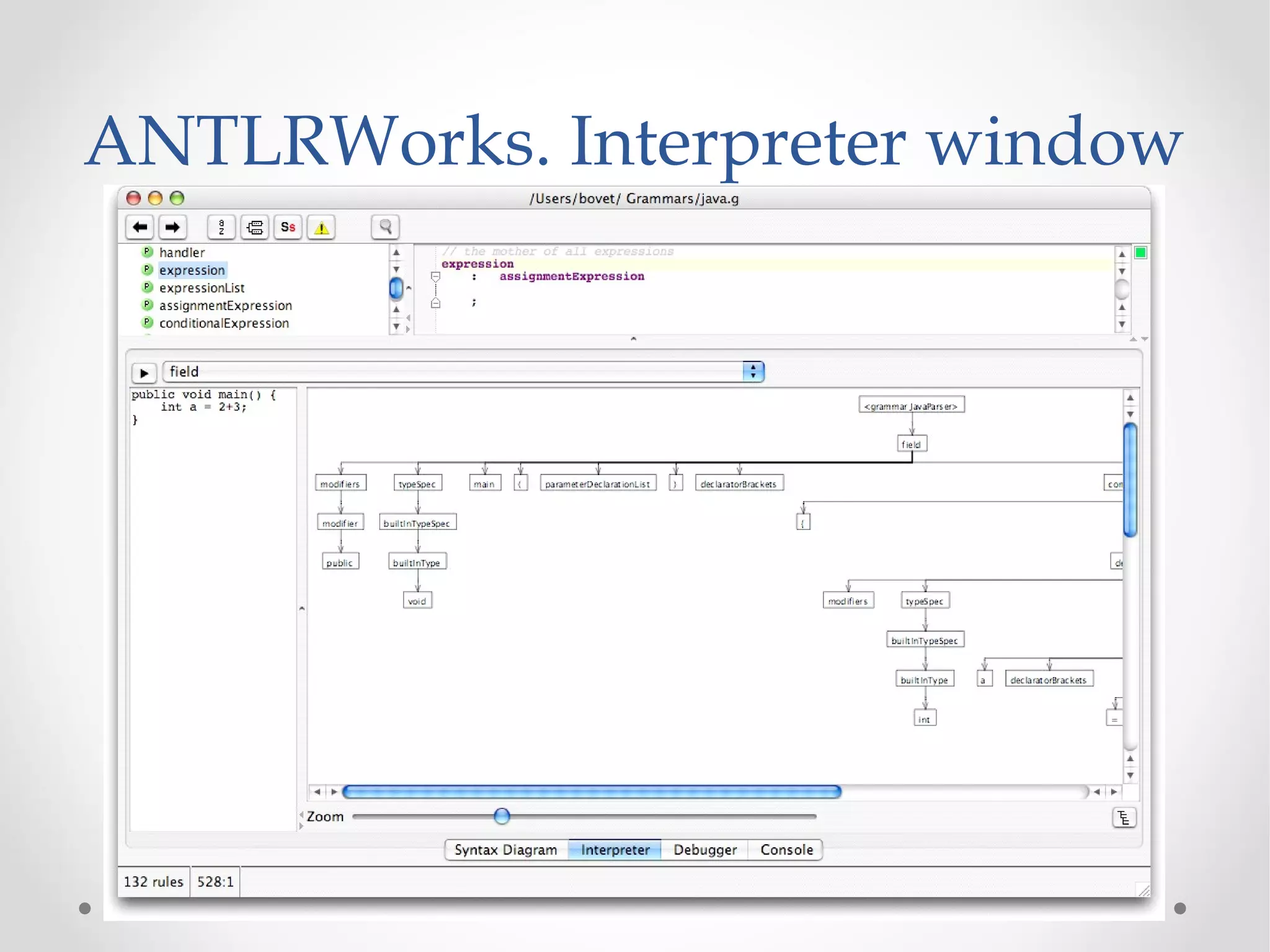Click the int leaf node
Screen dimensions: 1270x952
click(x=925, y=719)
